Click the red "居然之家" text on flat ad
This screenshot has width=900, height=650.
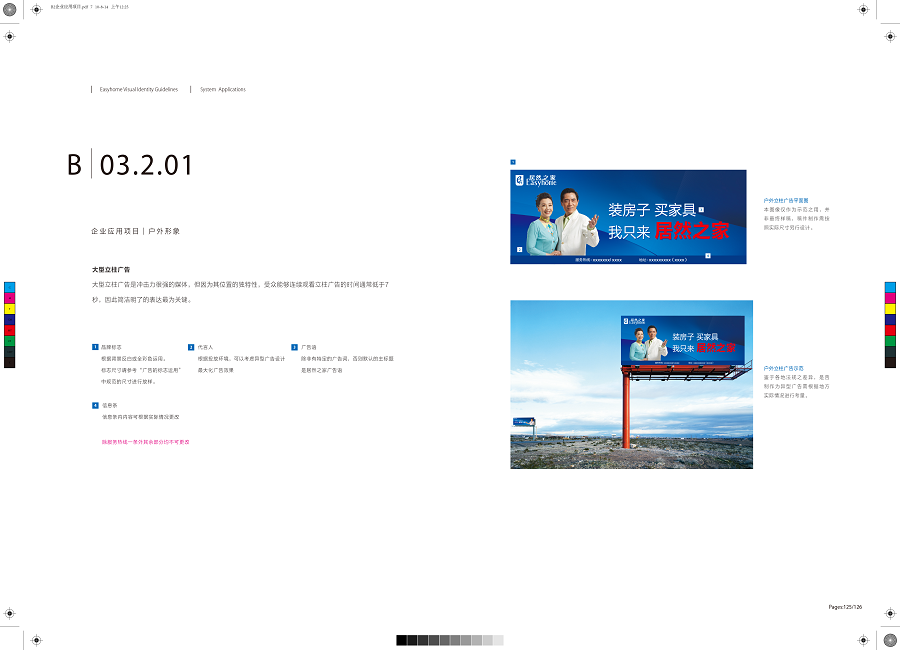click(x=692, y=231)
